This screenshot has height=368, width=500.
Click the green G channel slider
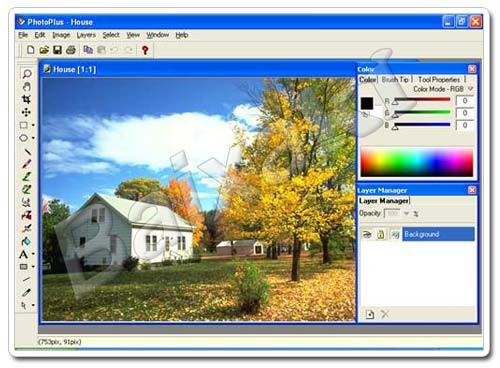click(422, 113)
